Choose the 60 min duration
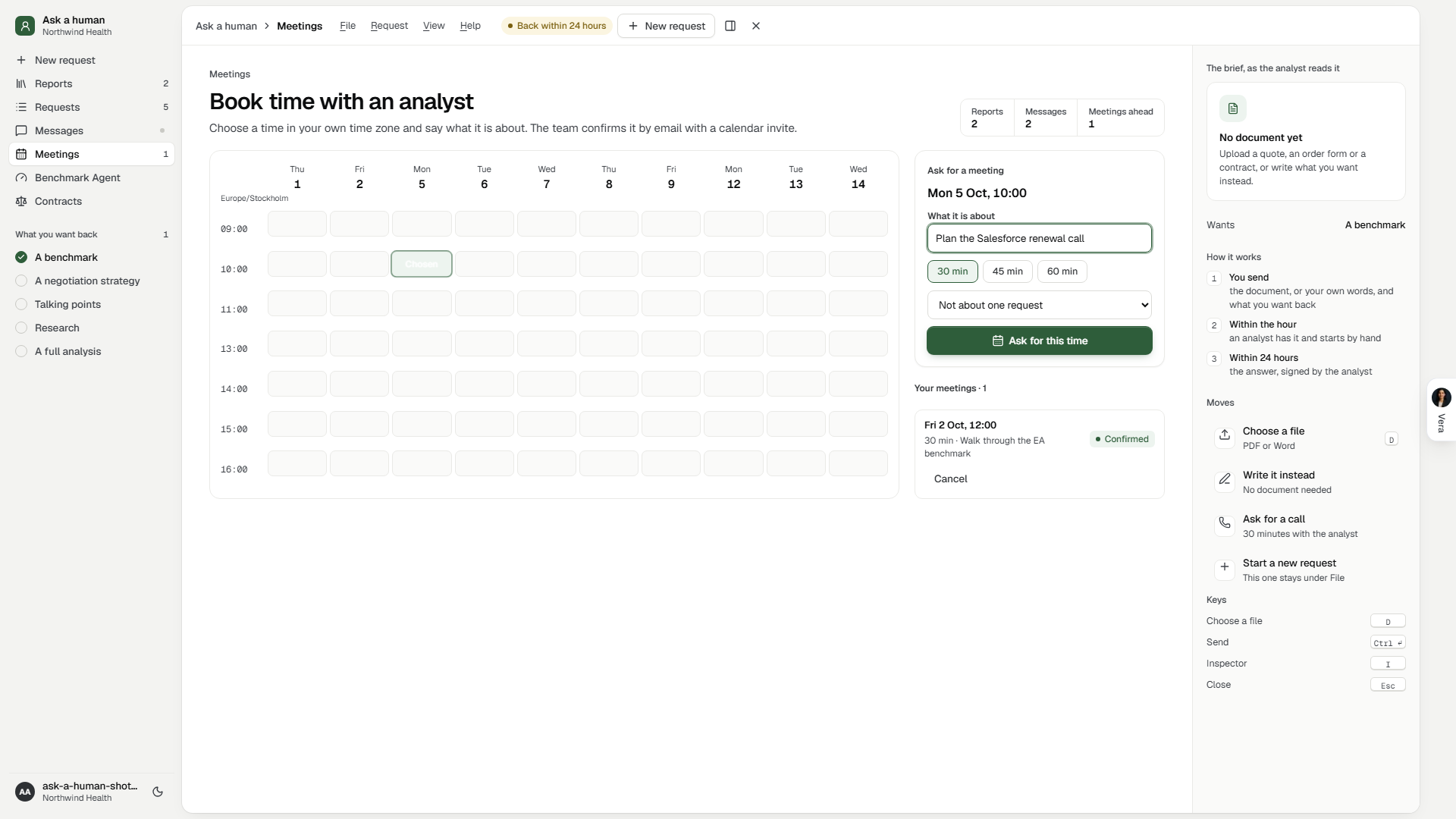The image size is (1456, 819). pos(1062,271)
